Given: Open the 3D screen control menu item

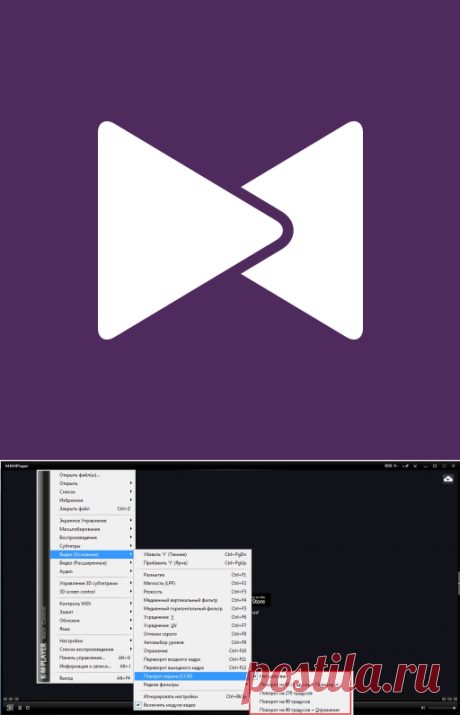Looking at the screenshot, I should [93, 591].
